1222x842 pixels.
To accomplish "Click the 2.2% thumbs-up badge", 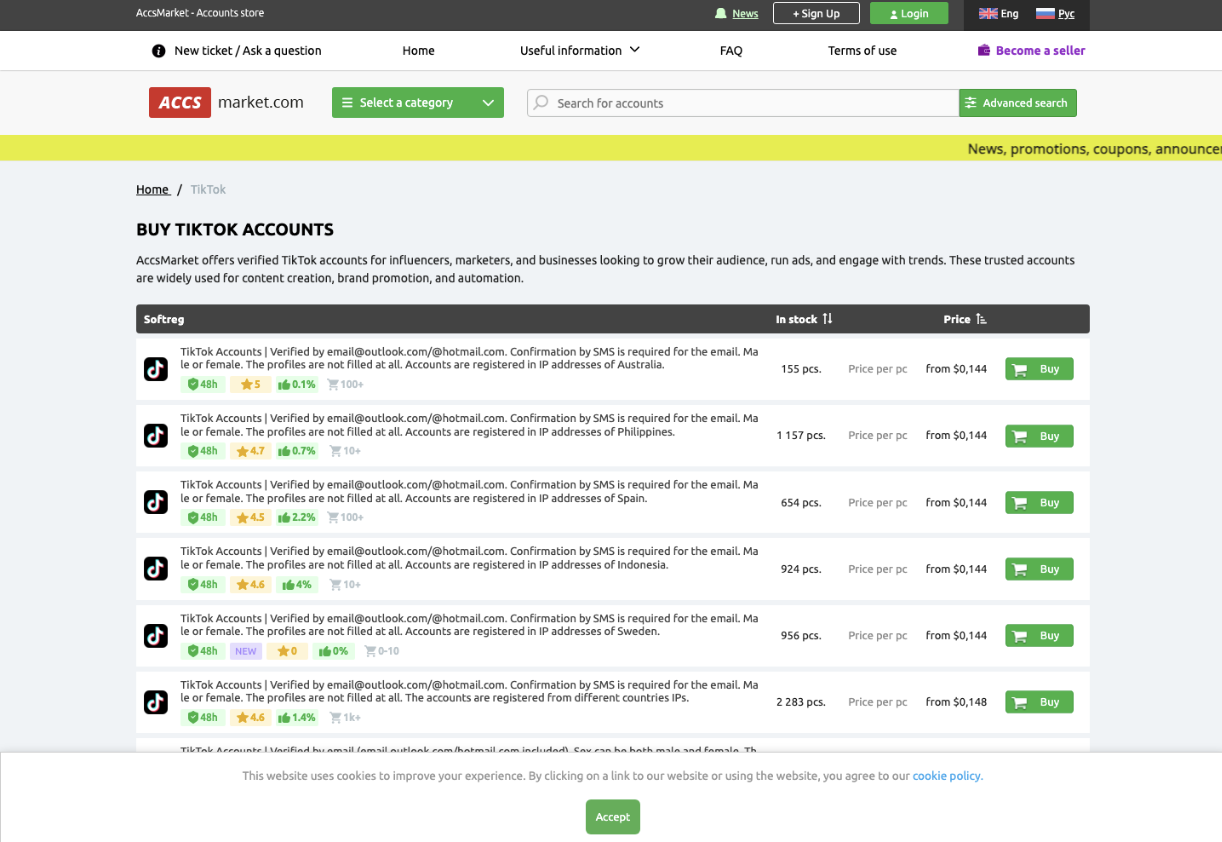I will pos(297,518).
